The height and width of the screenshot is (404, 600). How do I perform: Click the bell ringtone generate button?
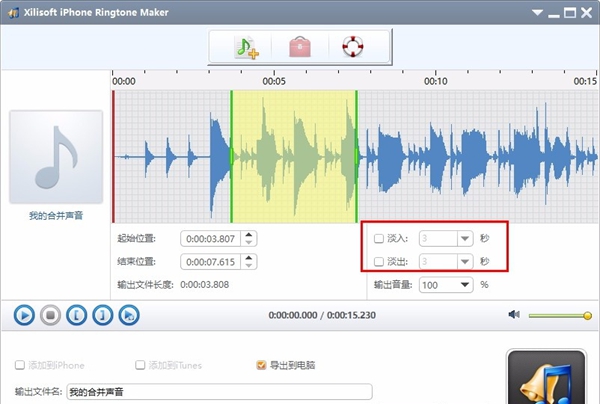click(x=546, y=377)
